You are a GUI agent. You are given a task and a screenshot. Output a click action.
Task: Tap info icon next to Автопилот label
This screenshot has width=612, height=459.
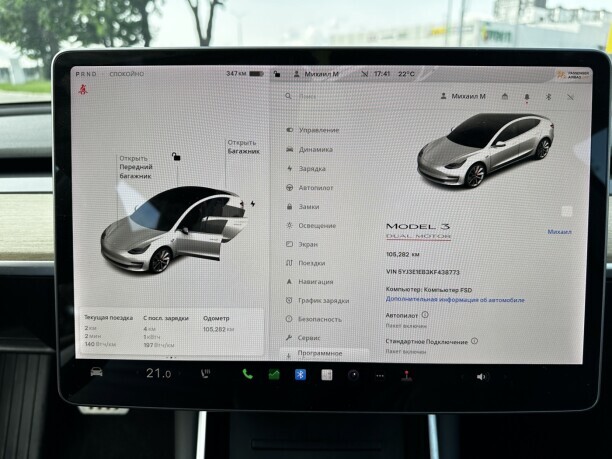coord(425,315)
